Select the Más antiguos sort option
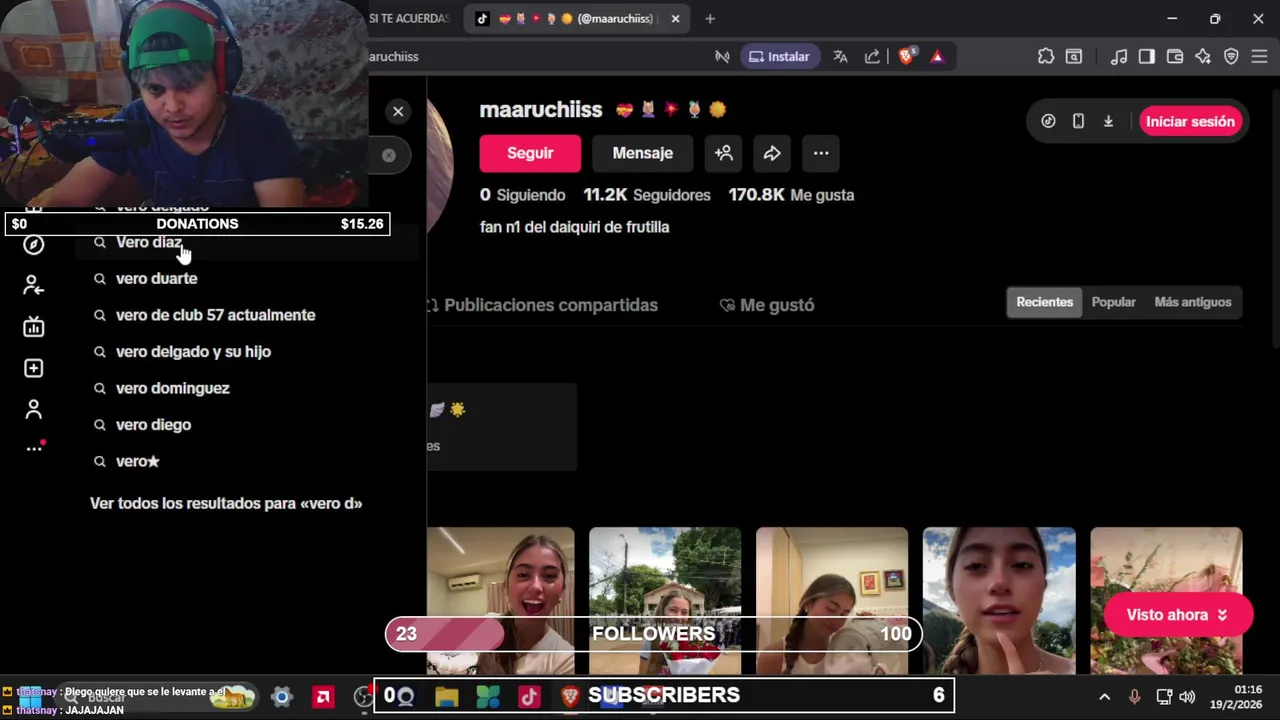The width and height of the screenshot is (1280, 720). tap(1193, 302)
